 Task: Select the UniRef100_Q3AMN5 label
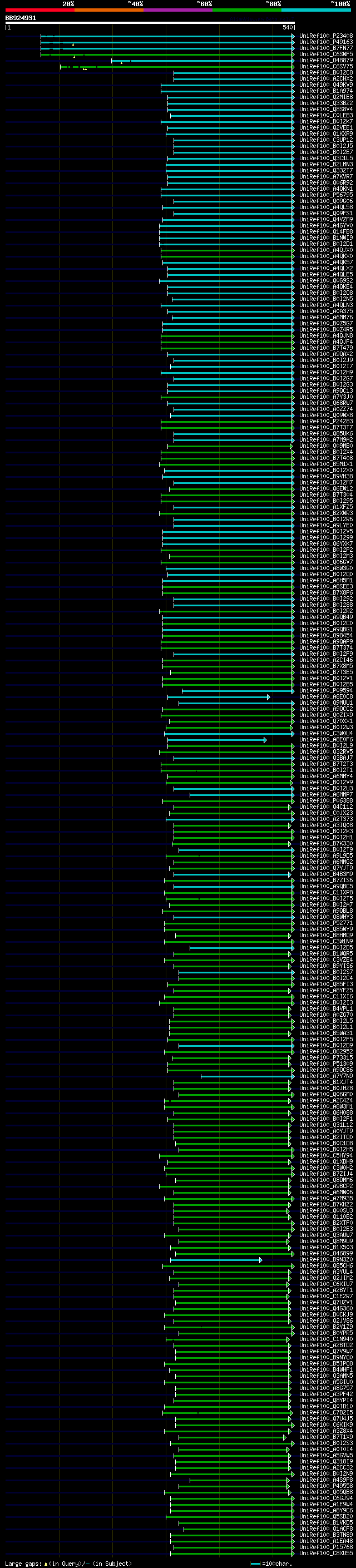tap(326, 1375)
